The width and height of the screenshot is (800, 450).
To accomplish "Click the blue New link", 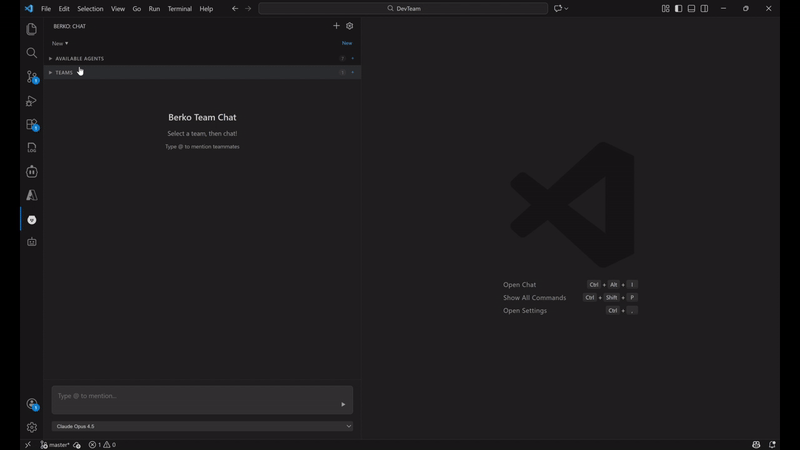I will 347,43.
